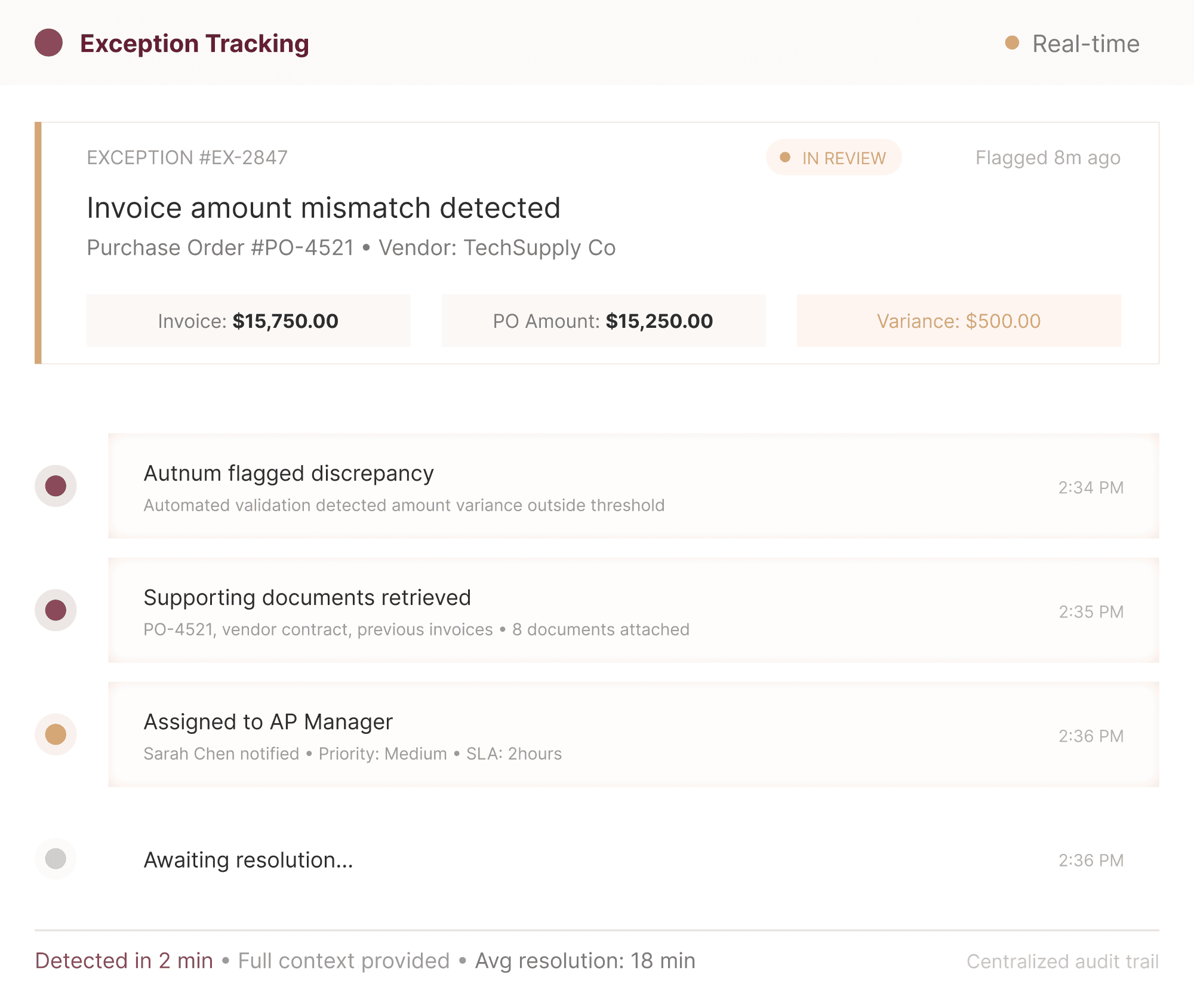Click the Centralized audit trail link
This screenshot has width=1194, height=1008.
click(x=1062, y=961)
